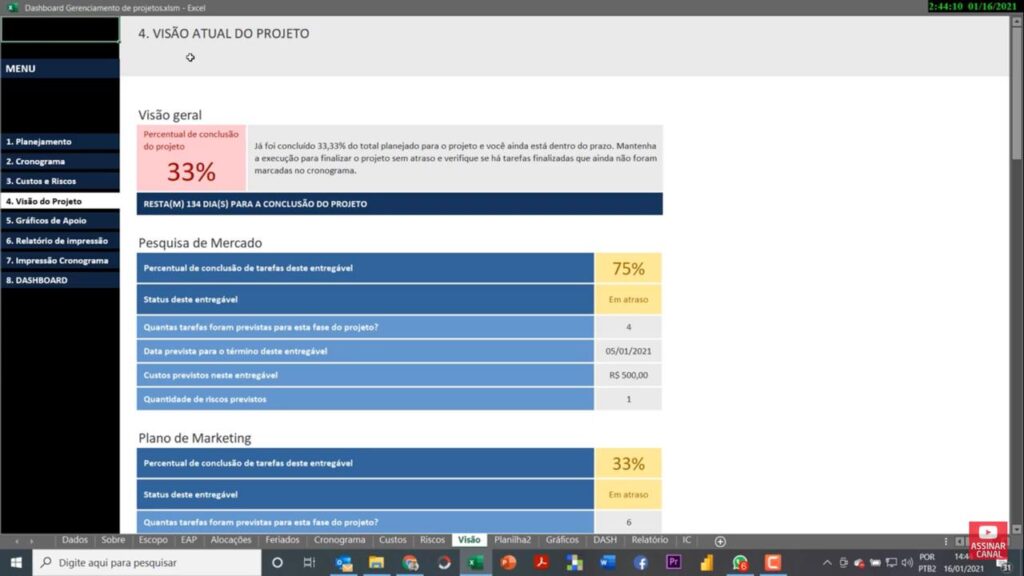Open Microsoft Edge from the taskbar
Viewport: 1024px width, 576px height.
tap(445, 561)
